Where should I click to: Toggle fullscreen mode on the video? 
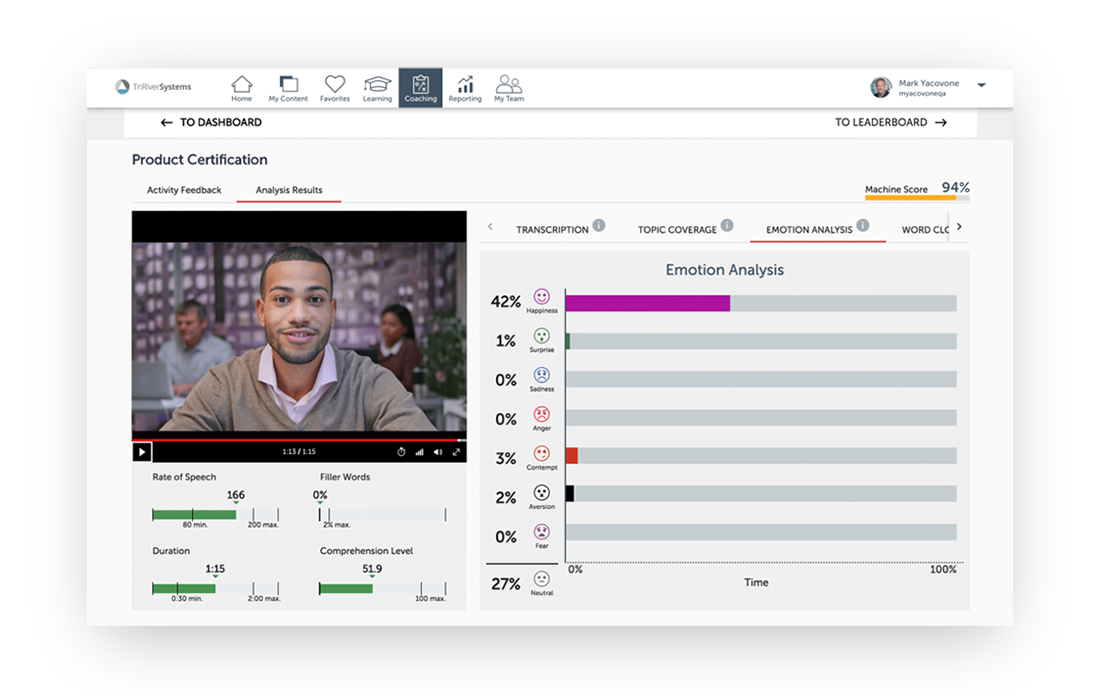click(457, 452)
